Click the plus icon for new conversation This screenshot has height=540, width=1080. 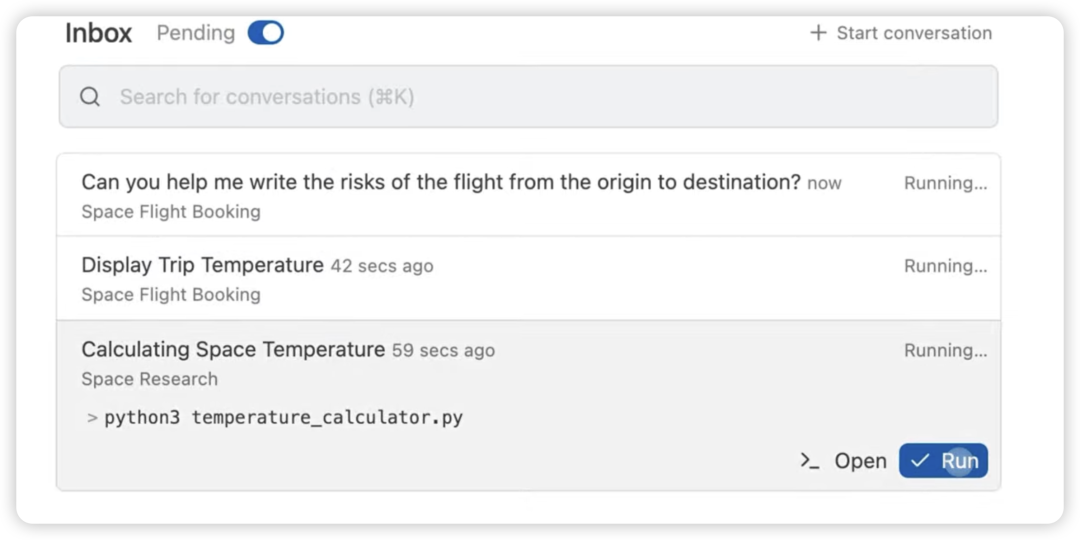tap(818, 33)
